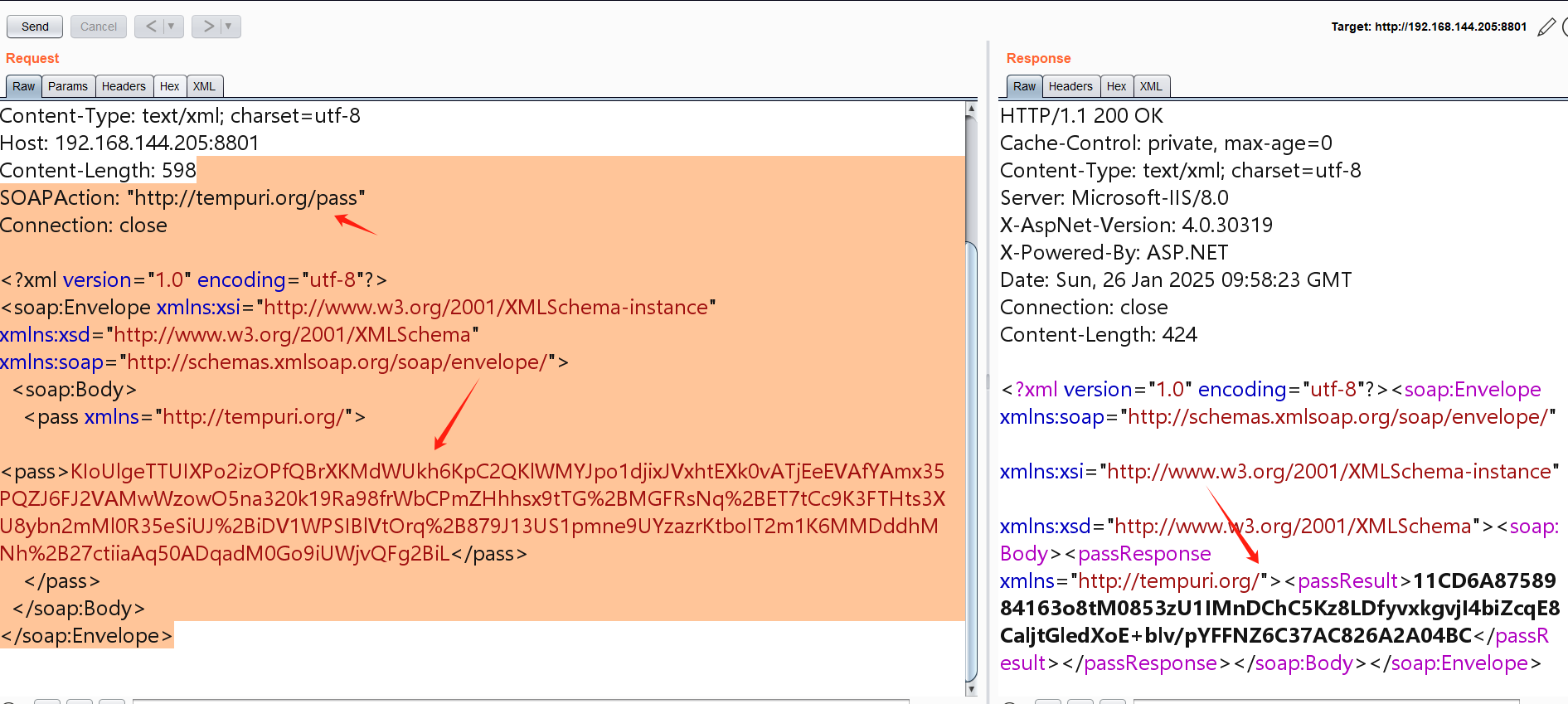Click request scrollbar up arrow

pos(971,109)
